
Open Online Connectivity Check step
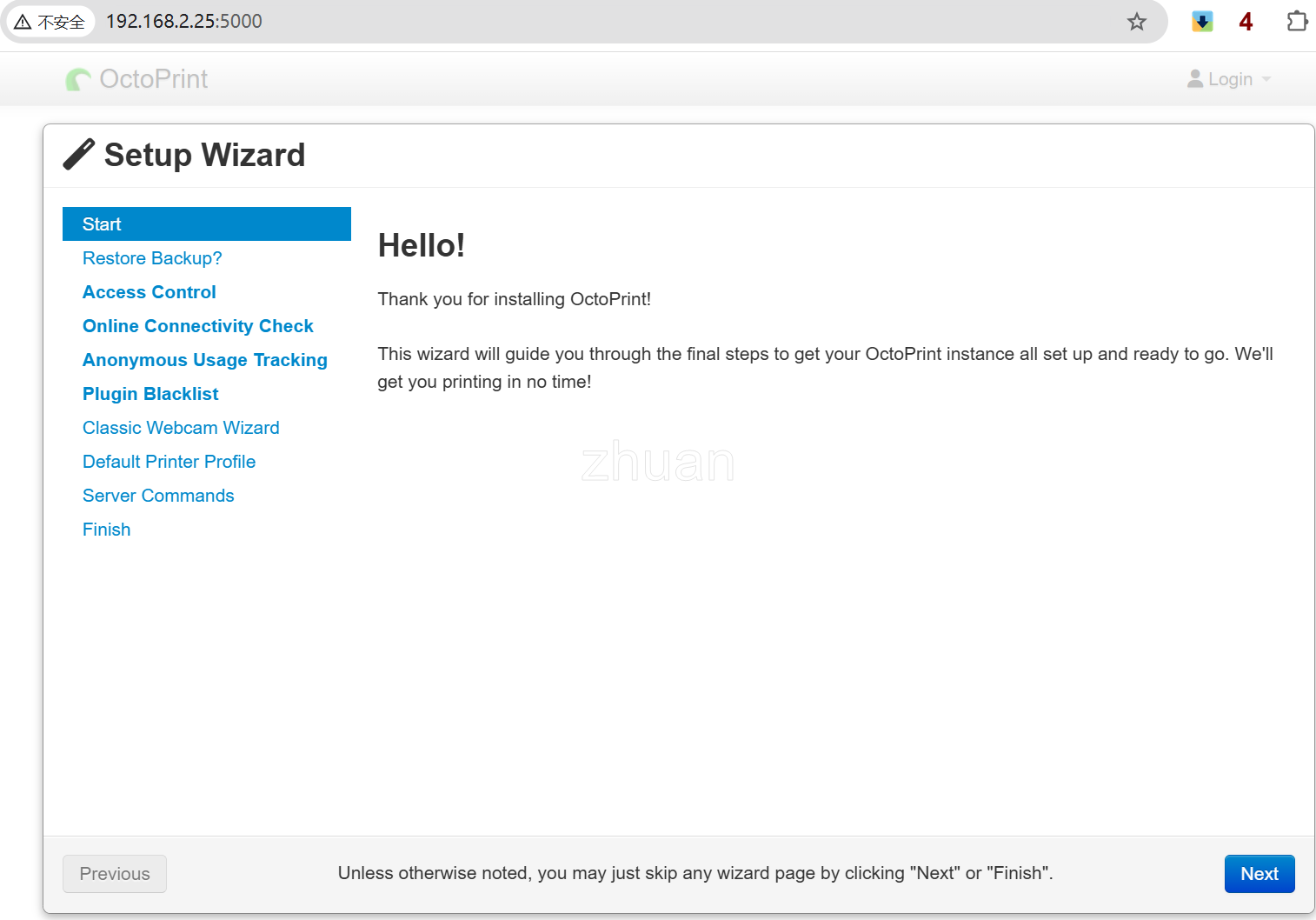pos(198,326)
